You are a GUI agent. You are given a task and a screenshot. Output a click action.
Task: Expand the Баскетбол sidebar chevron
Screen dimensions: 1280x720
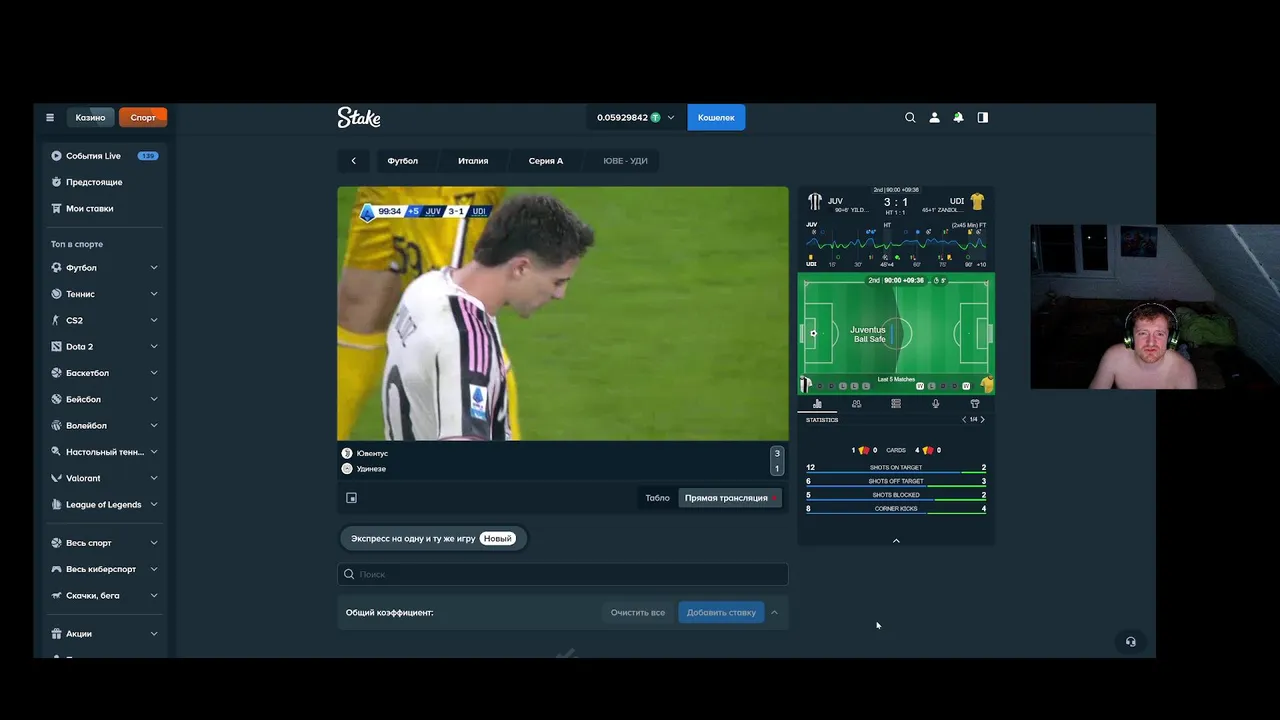click(154, 373)
